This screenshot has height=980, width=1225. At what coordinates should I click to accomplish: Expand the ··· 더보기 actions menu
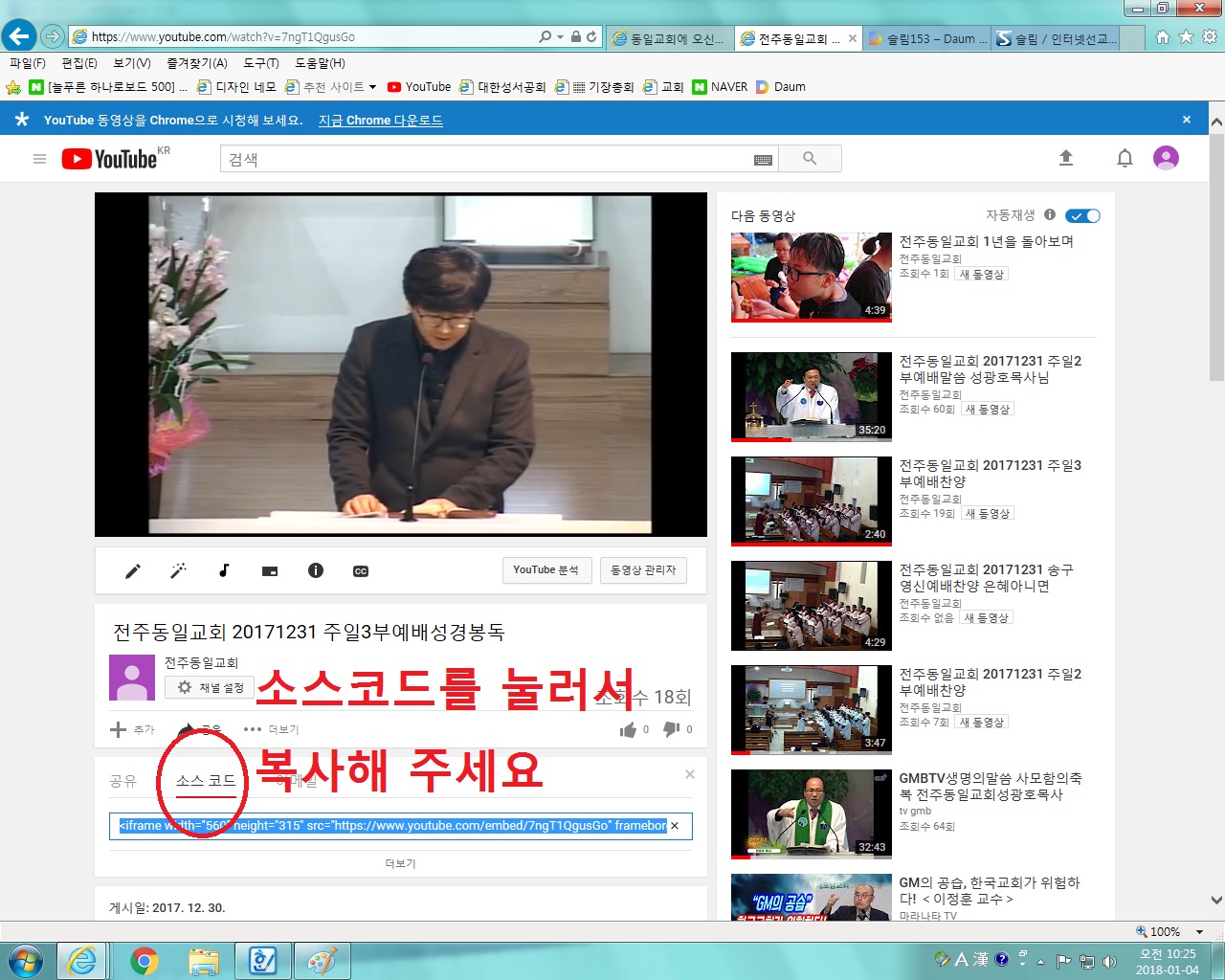pos(272,729)
